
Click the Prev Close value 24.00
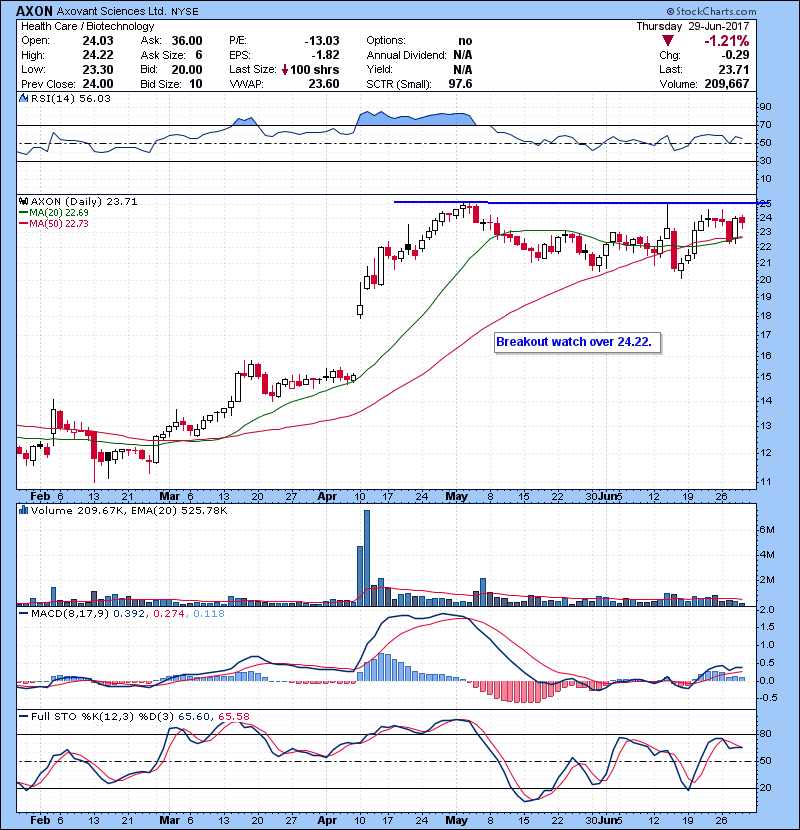[x=97, y=84]
